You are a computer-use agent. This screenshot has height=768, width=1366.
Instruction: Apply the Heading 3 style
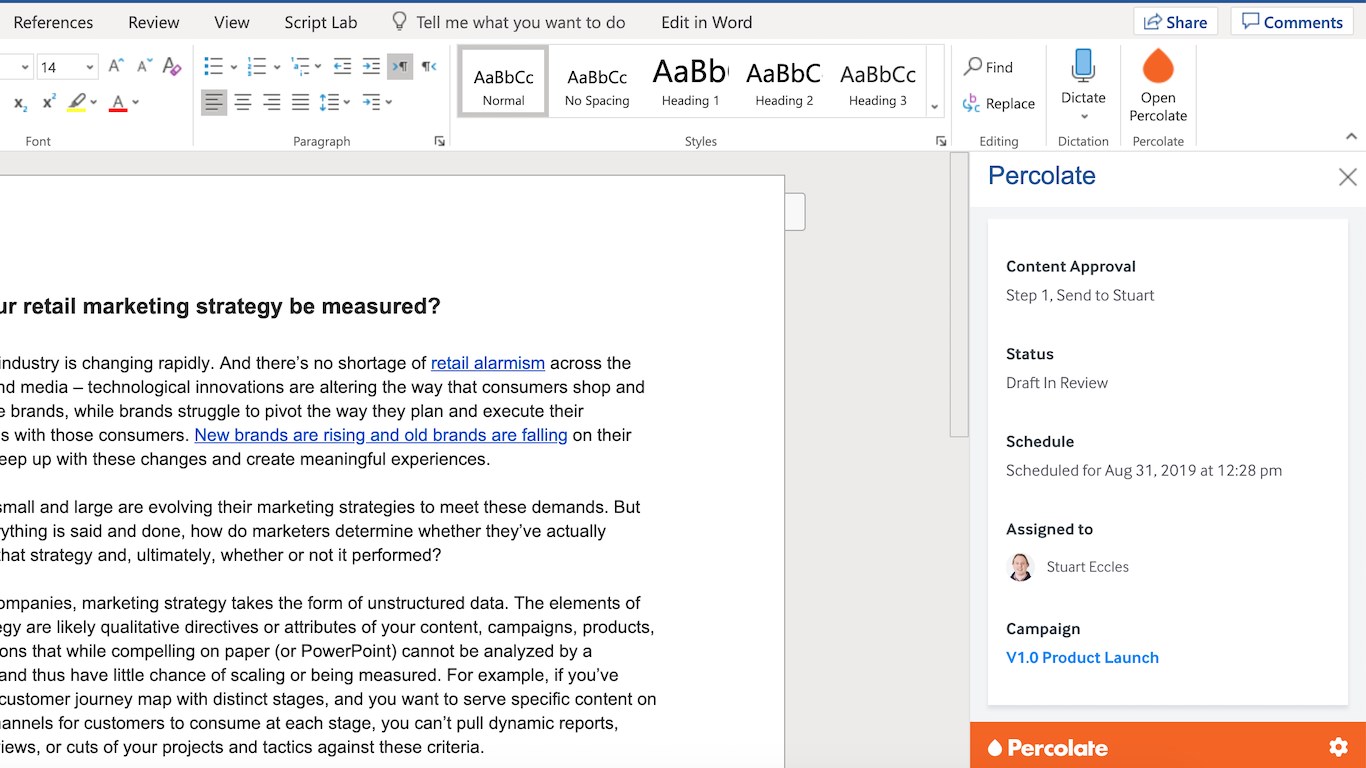coord(878,82)
